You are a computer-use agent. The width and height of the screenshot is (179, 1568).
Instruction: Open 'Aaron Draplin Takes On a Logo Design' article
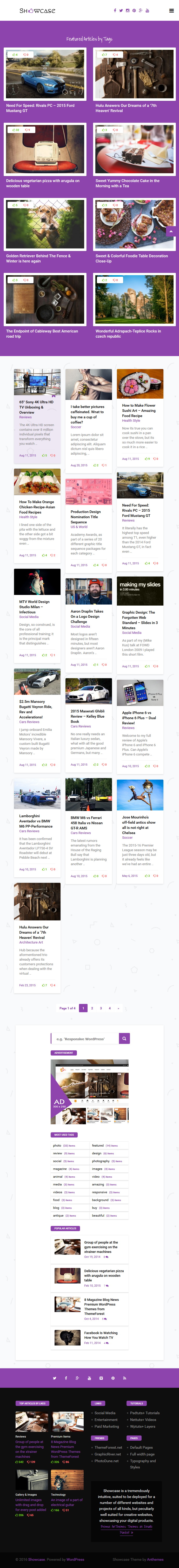point(87,616)
